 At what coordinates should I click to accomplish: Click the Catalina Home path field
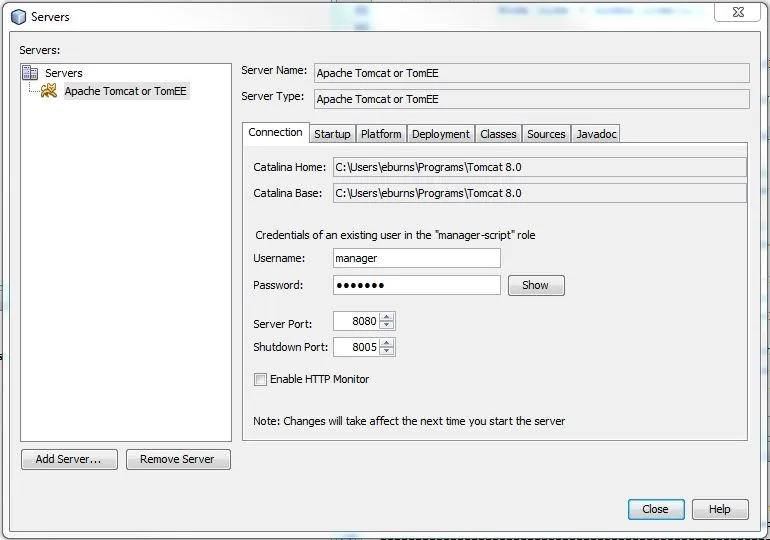click(x=540, y=167)
